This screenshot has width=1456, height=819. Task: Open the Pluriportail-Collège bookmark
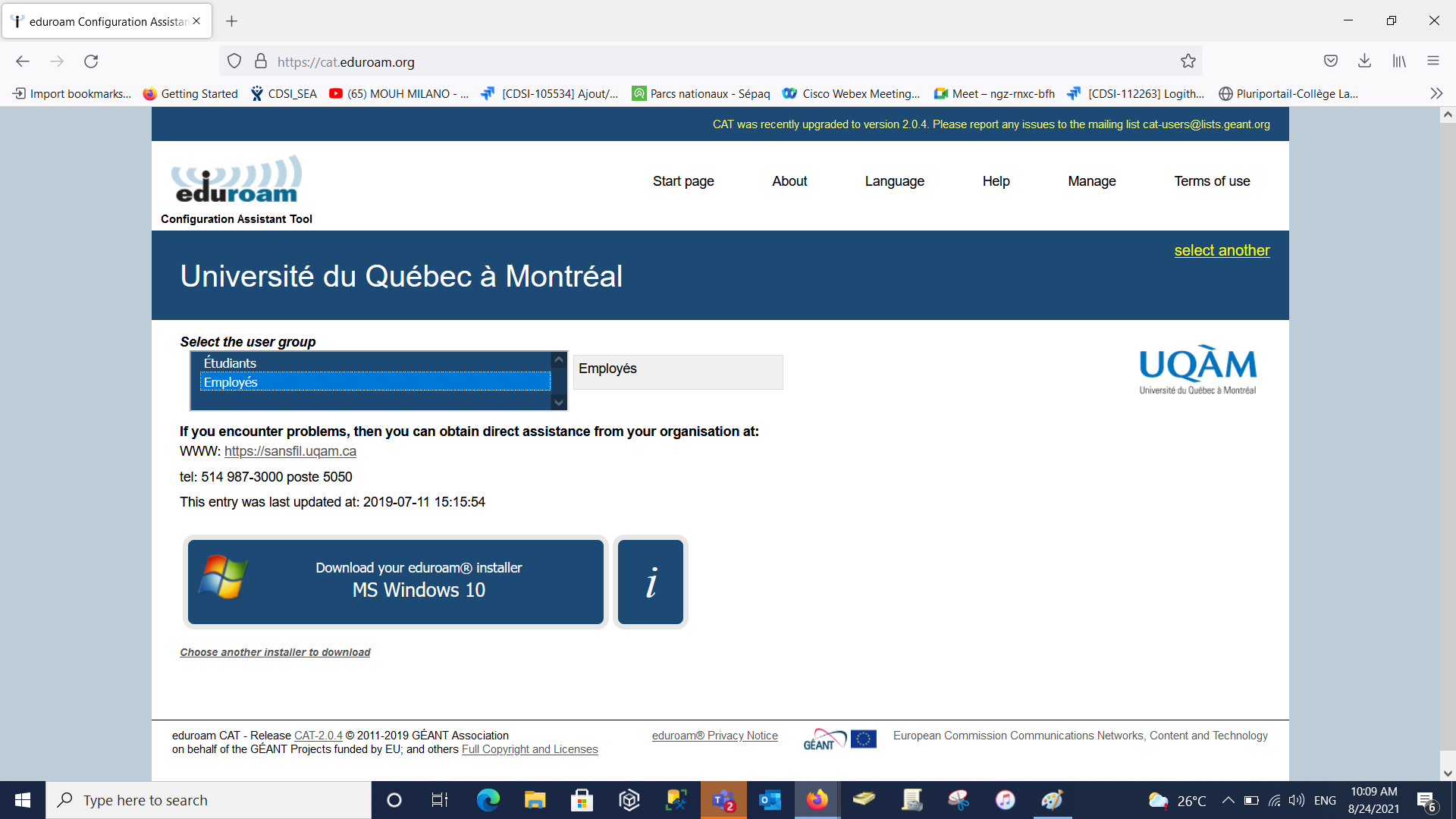(1288, 93)
